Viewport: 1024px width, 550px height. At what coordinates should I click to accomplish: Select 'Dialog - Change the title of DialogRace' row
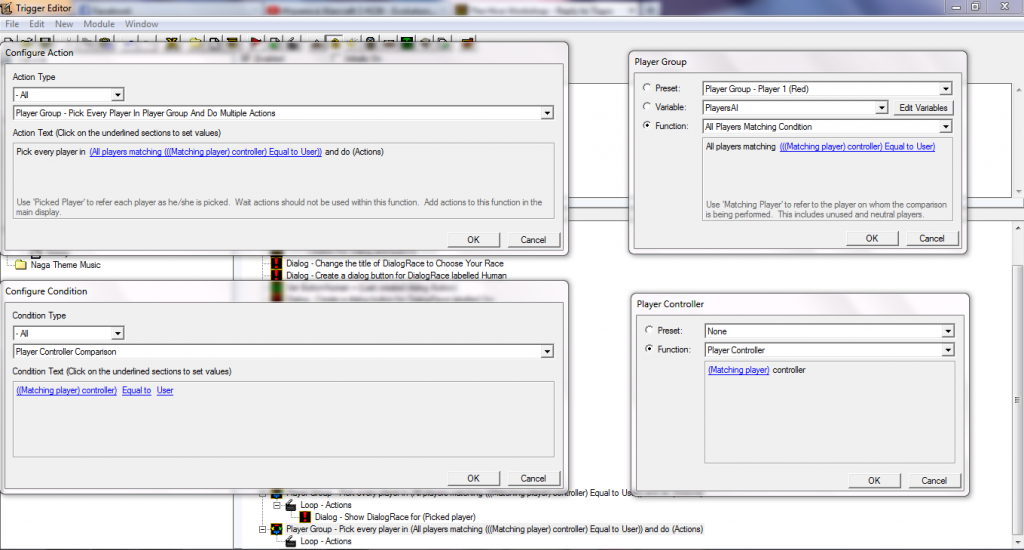pyautogui.click(x=394, y=263)
